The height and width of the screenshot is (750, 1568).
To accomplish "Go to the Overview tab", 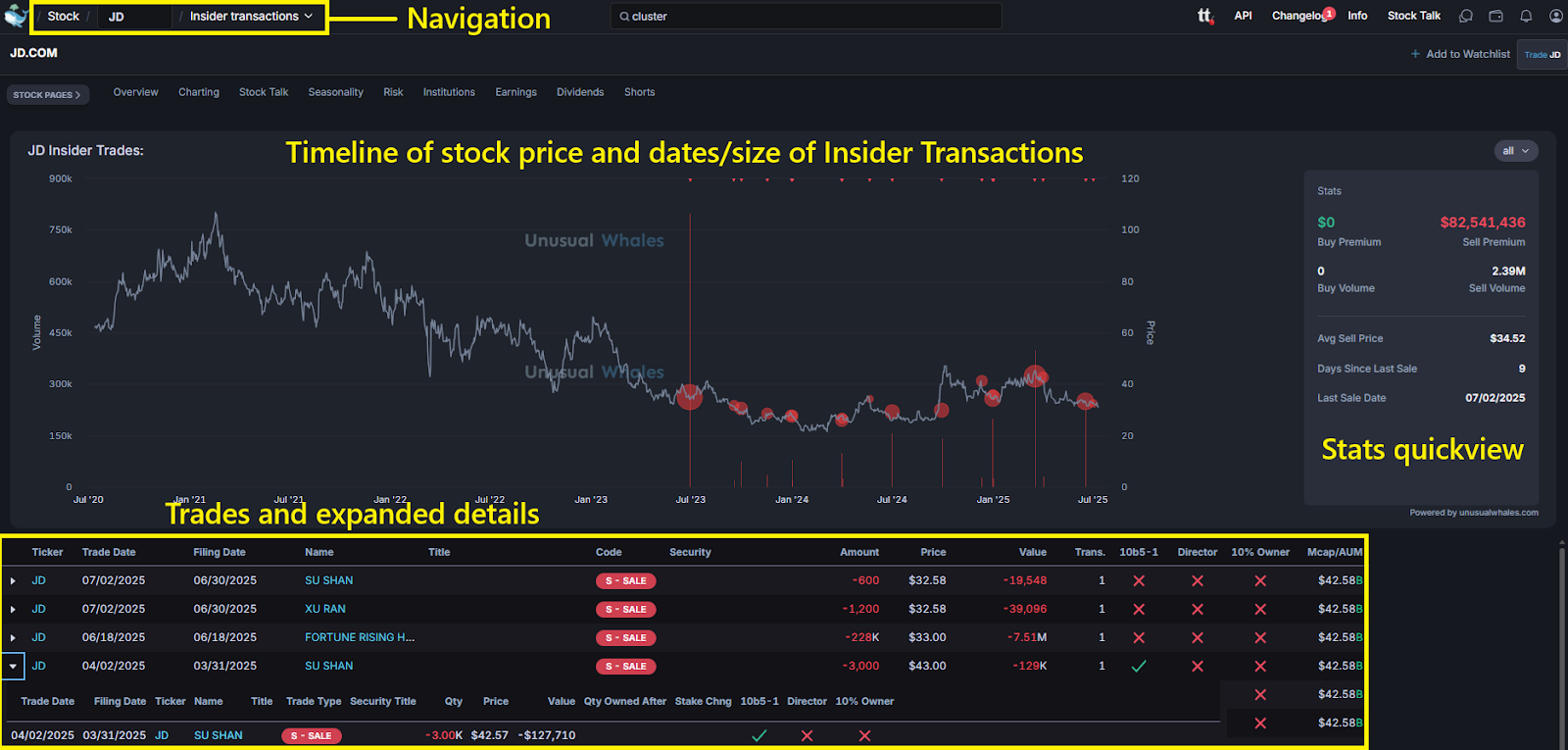I will point(135,92).
